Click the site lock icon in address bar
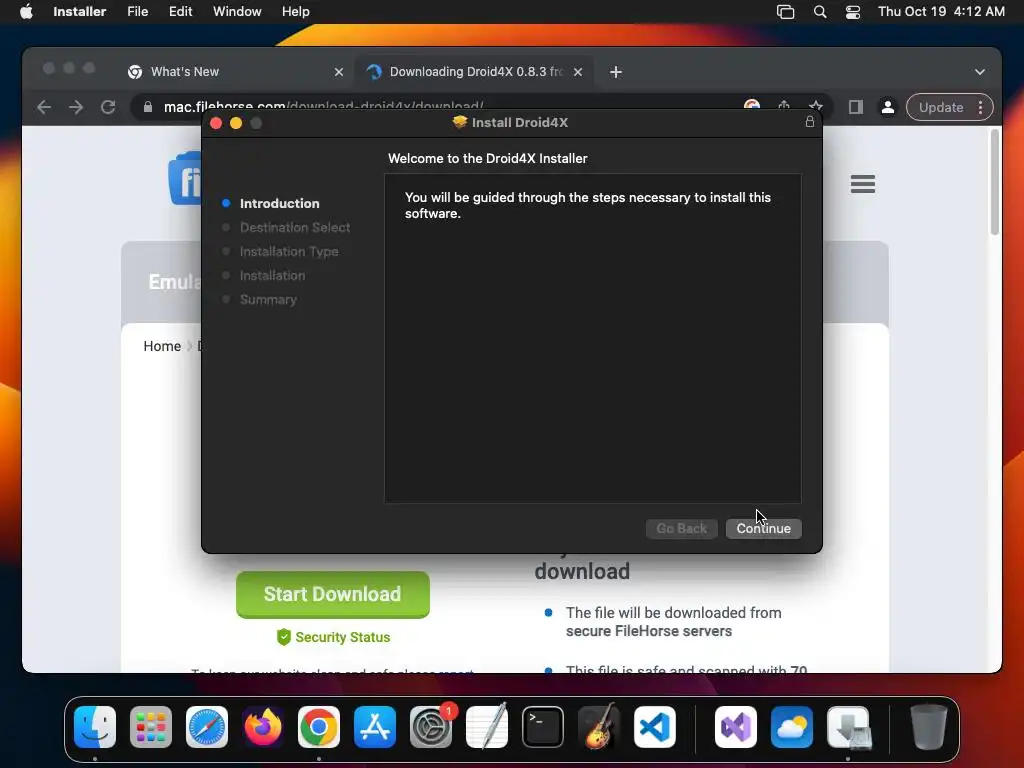 (x=148, y=107)
